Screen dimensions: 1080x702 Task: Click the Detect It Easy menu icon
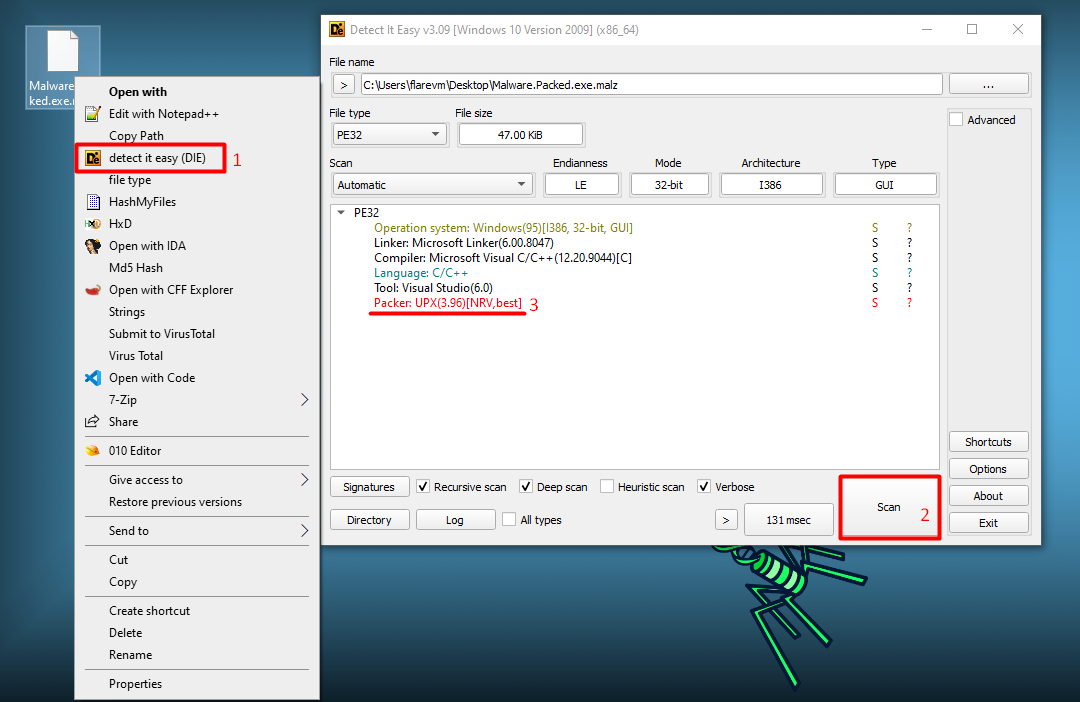point(93,158)
